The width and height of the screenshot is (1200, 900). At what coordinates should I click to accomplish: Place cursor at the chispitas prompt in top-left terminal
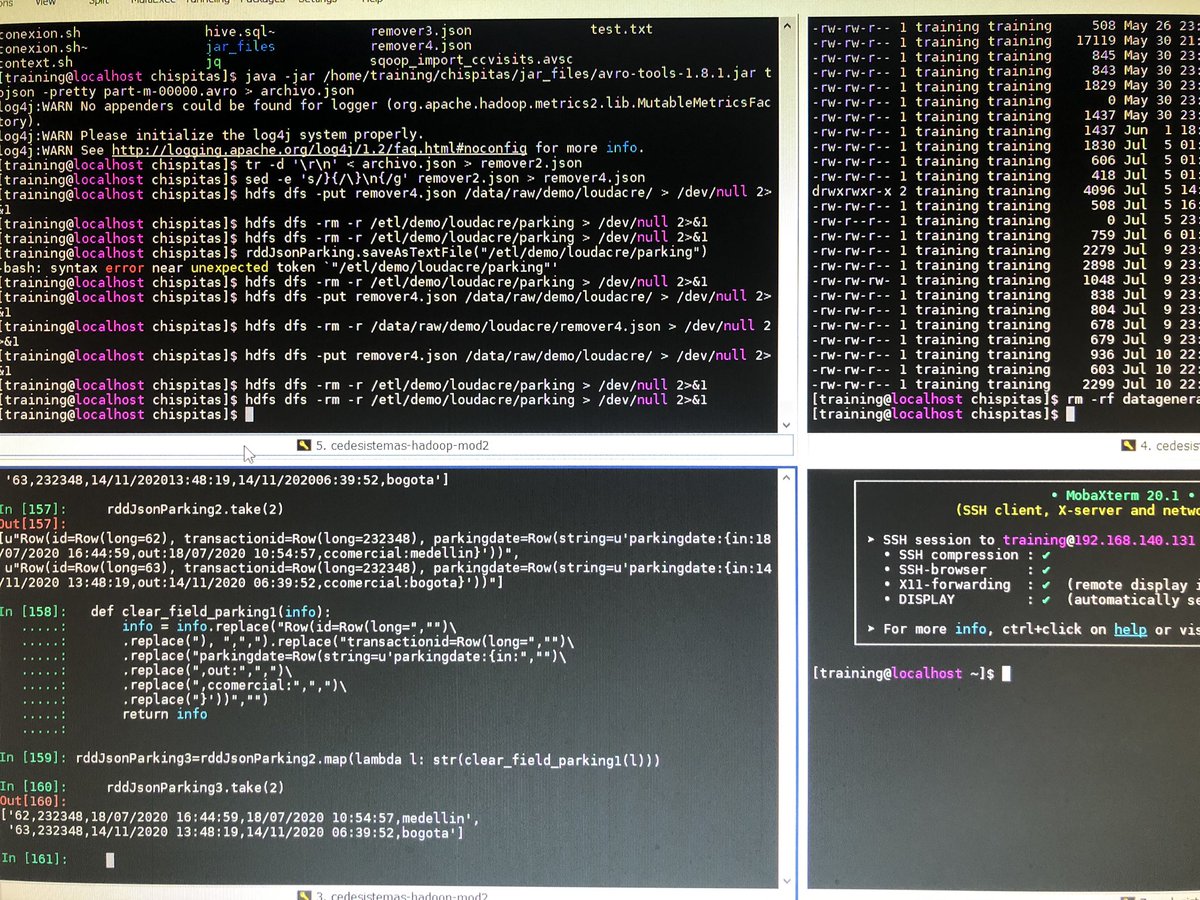click(x=250, y=414)
